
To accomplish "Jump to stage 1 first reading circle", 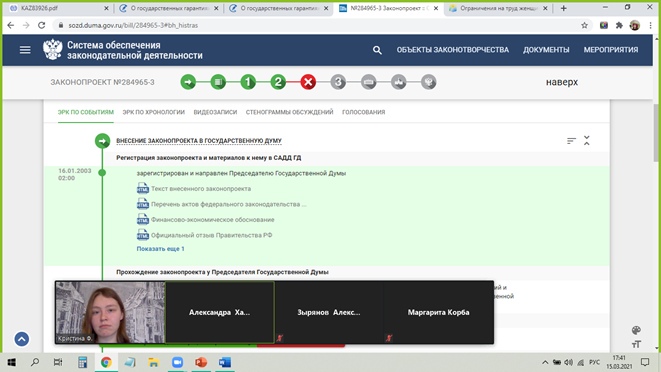I will tap(248, 82).
